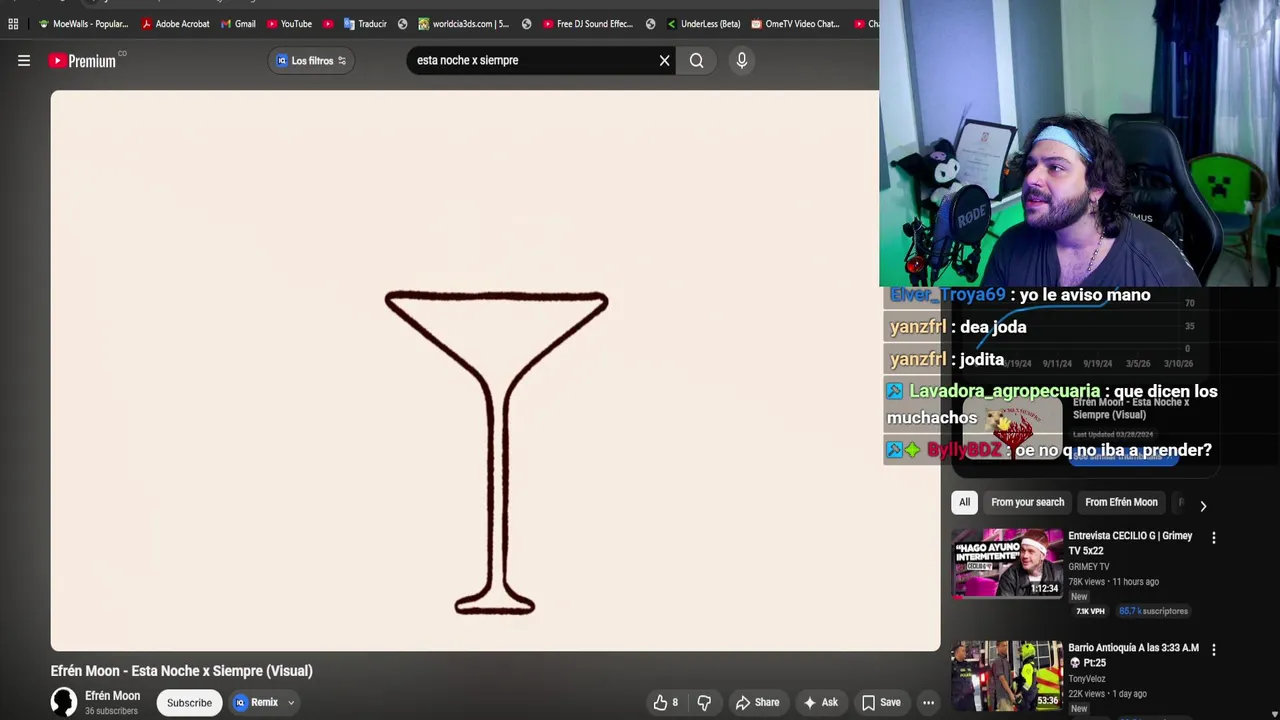
Task: Click Elver_Troya69 chat message yo le aviso mano
Action: pos(1020,295)
